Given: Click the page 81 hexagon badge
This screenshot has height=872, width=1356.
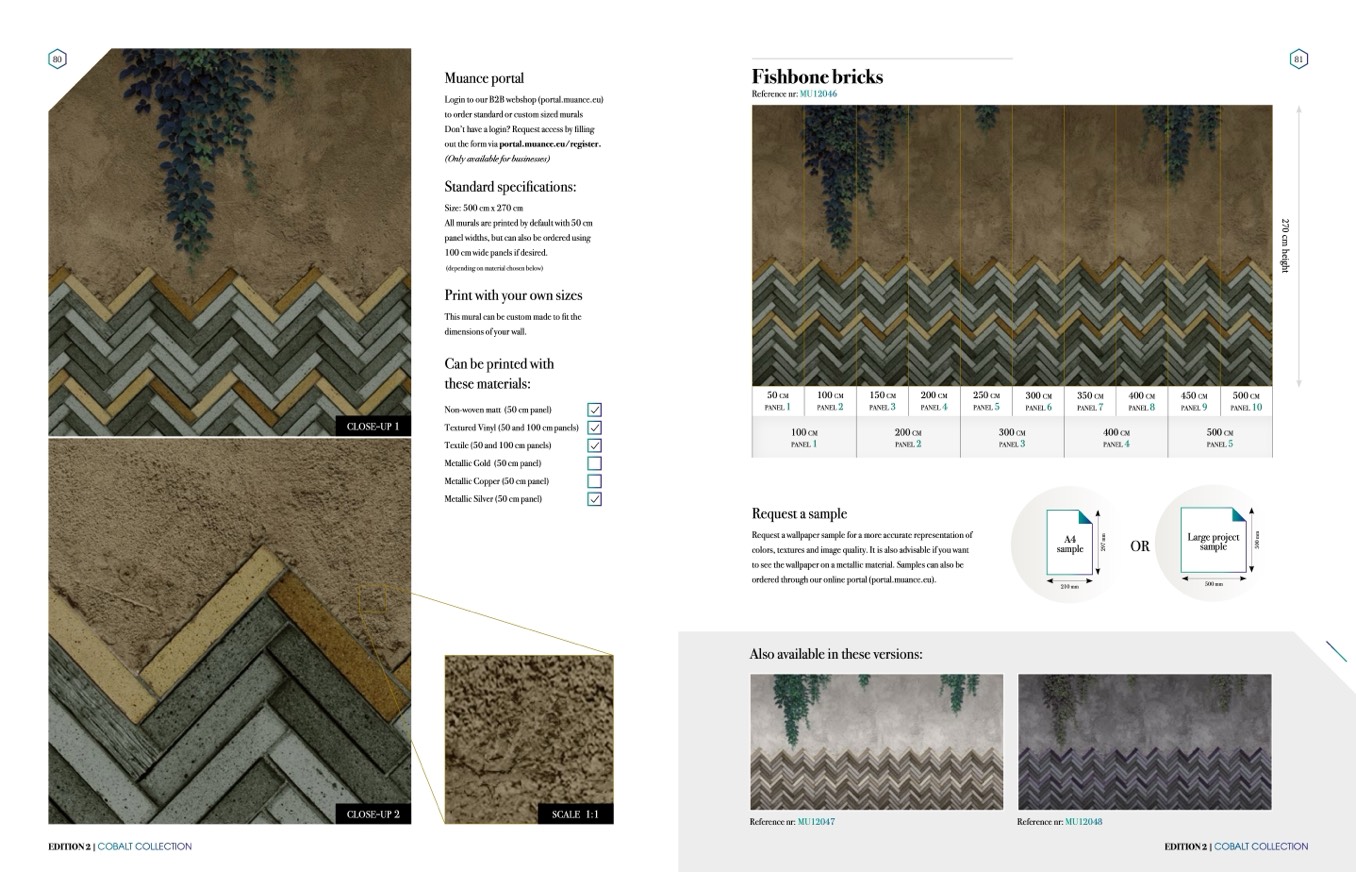Looking at the screenshot, I should coord(1298,59).
